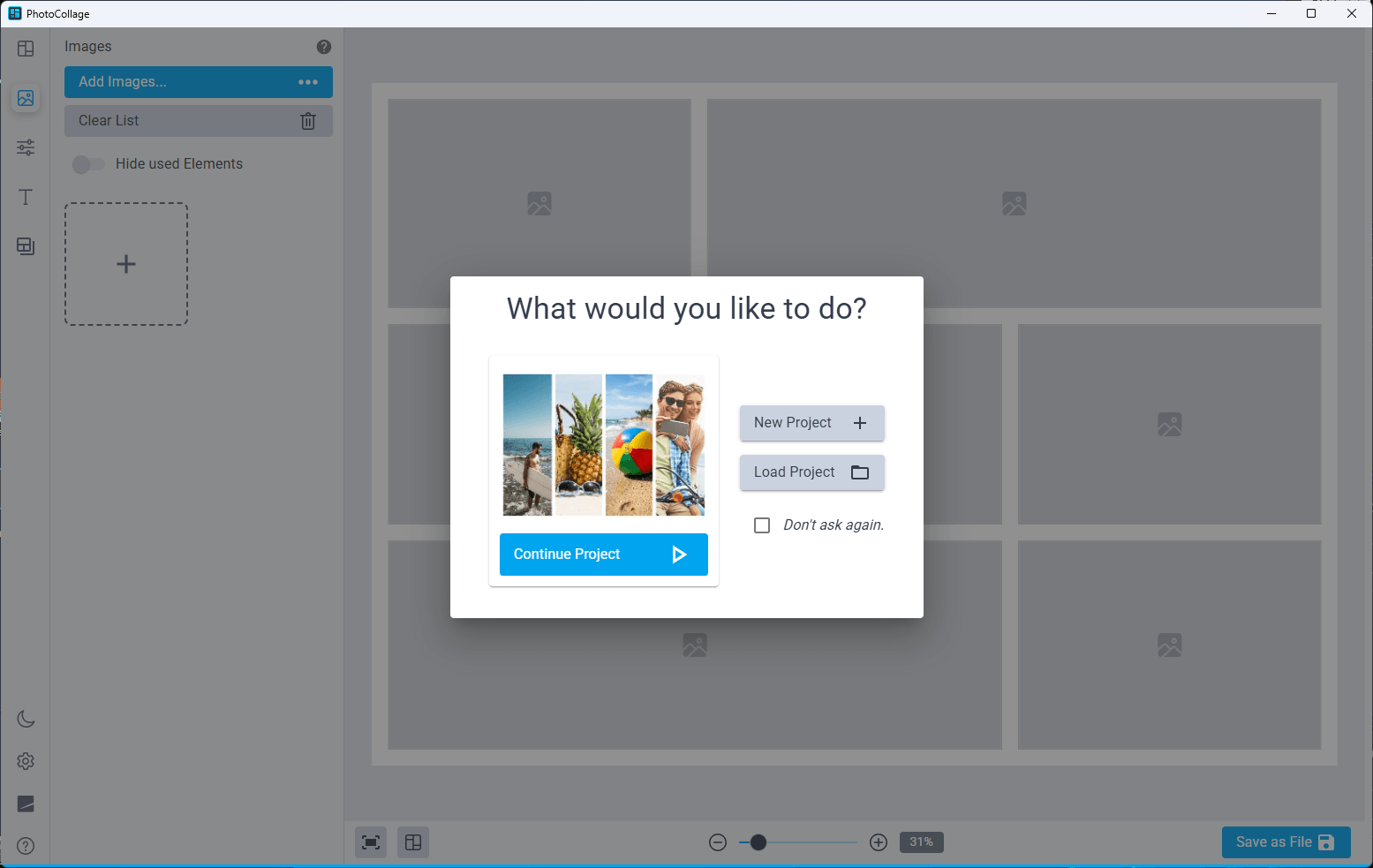Select the Text tool icon

26,197
